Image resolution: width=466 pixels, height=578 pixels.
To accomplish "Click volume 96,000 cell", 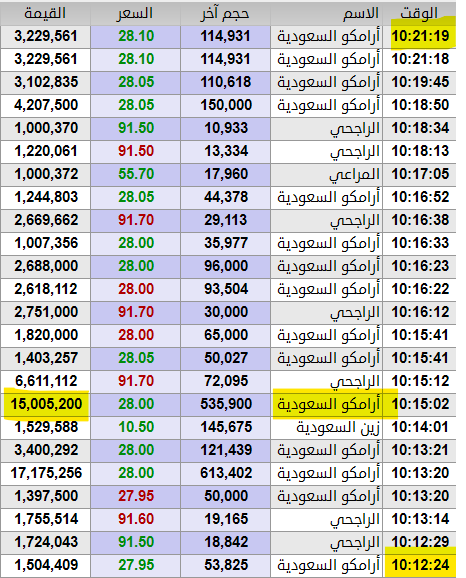I will click(225, 266).
